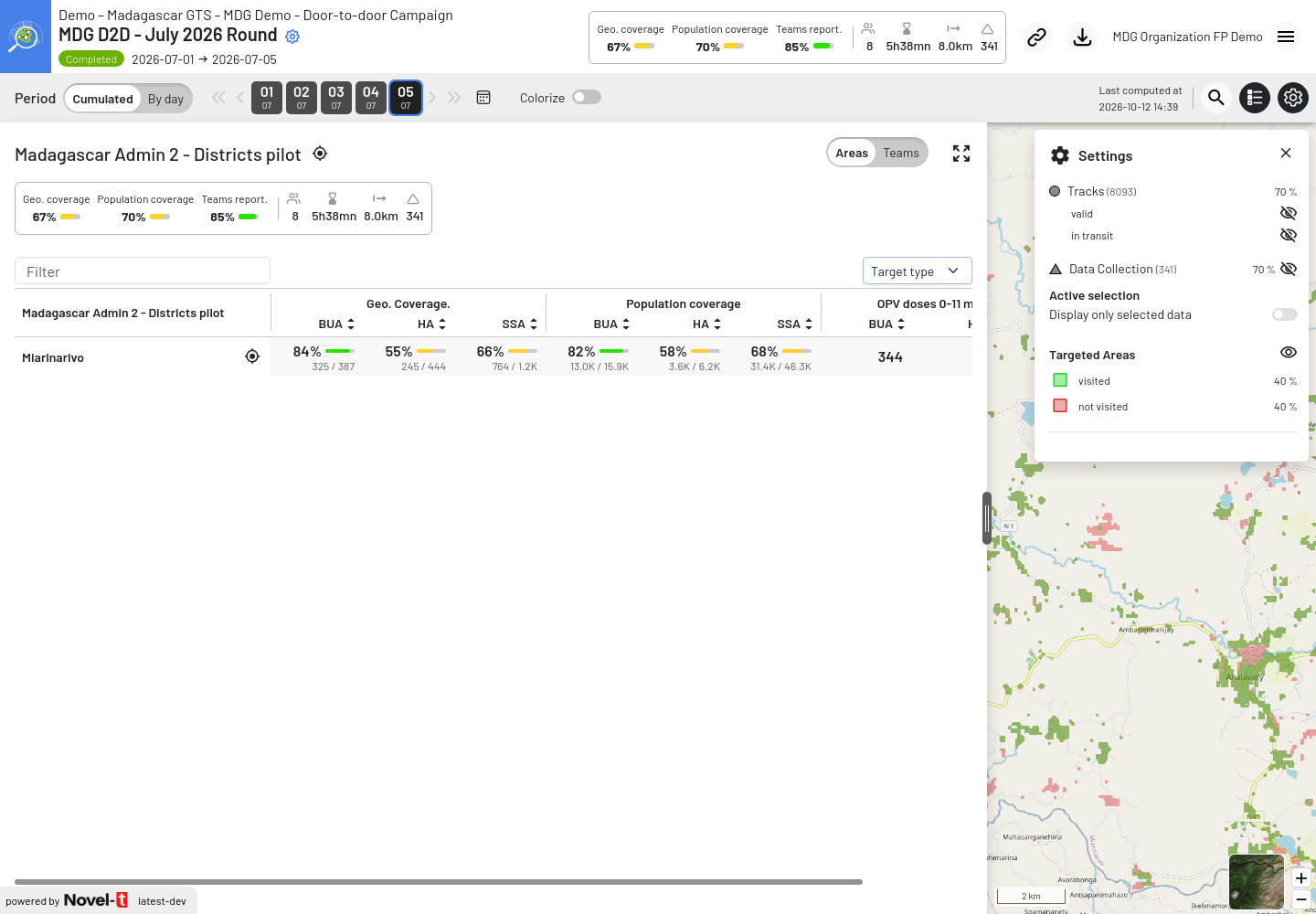Open the Target type dropdown
This screenshot has width=1316, height=914.
(917, 271)
